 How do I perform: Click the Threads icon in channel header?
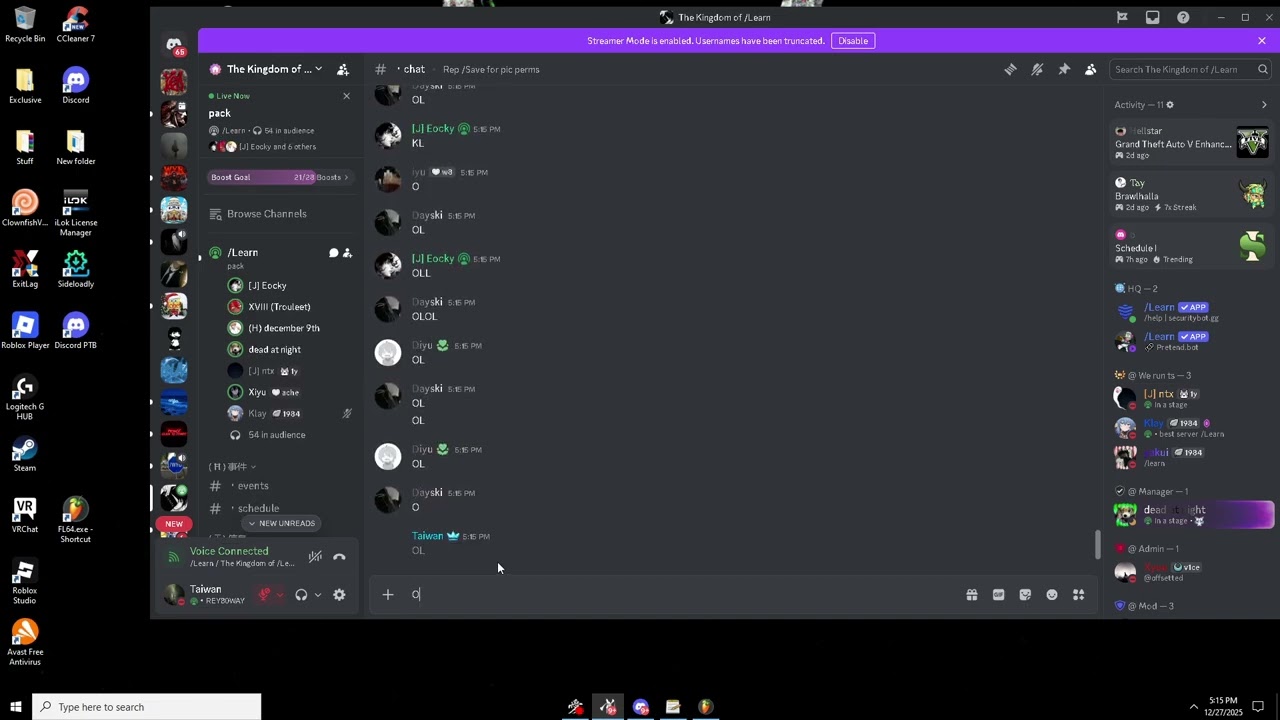[1010, 69]
